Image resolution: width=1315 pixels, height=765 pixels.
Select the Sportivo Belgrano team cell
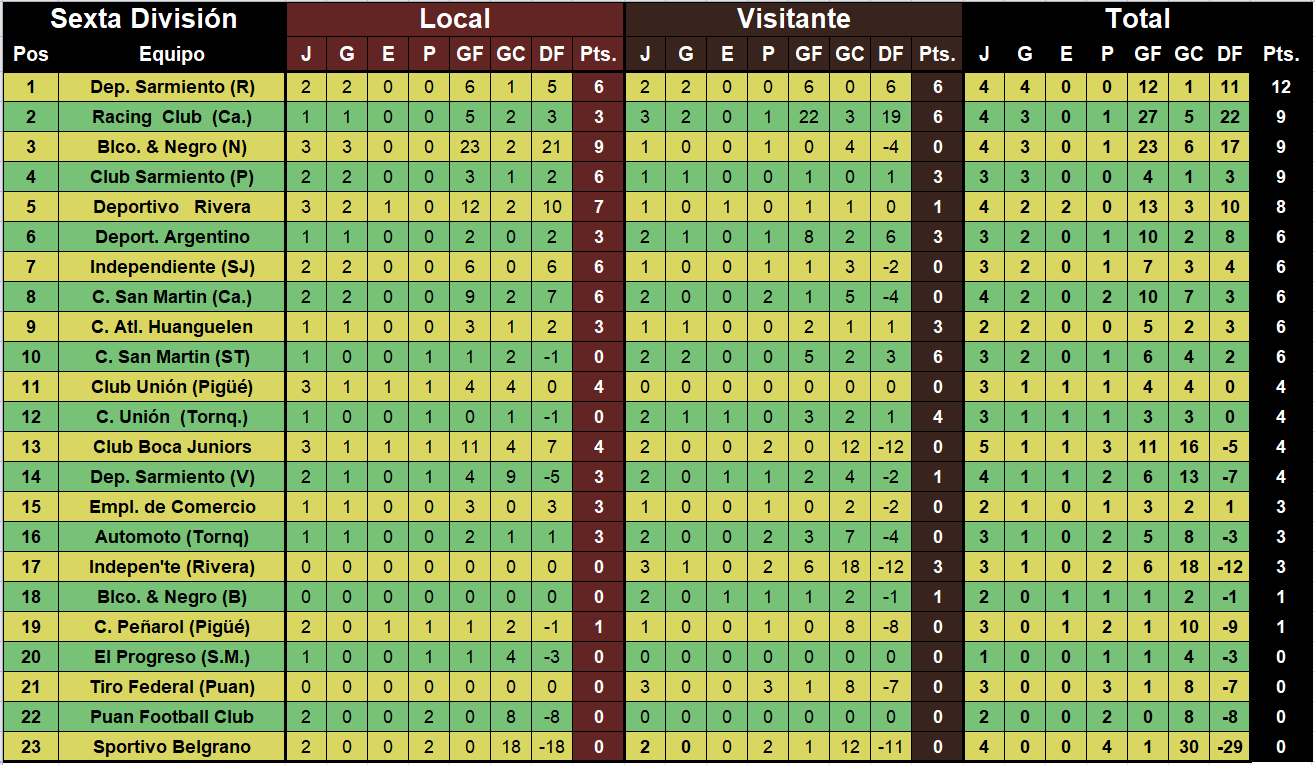coord(172,747)
